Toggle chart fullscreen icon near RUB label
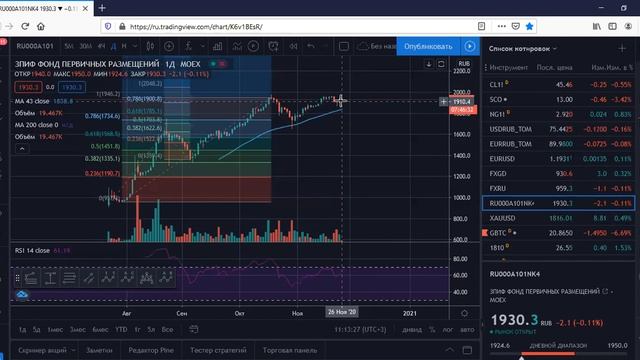The width and height of the screenshot is (640, 360). 441,64
